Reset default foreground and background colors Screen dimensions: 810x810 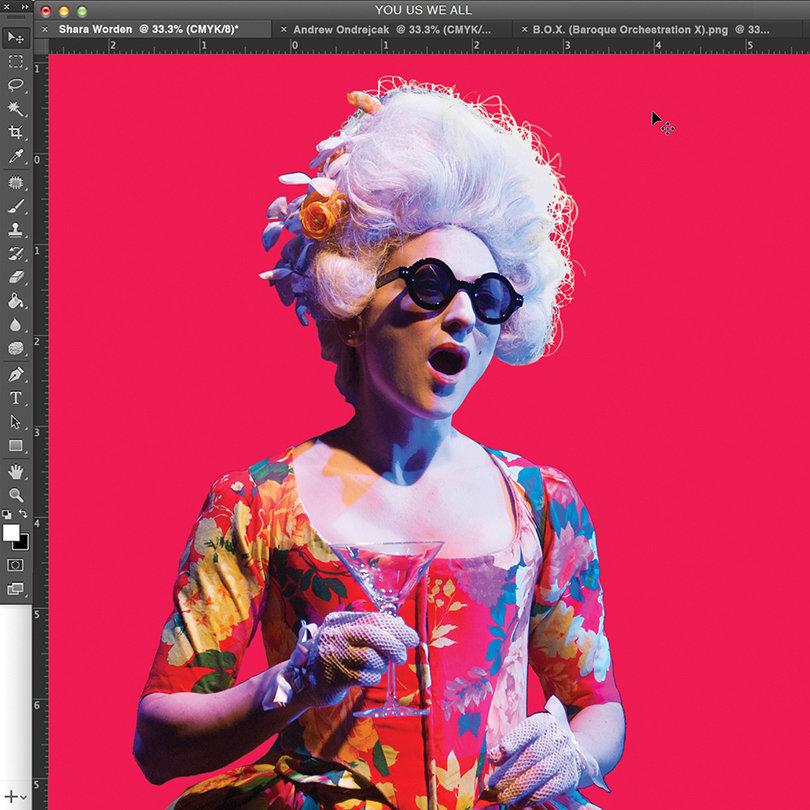pyautogui.click(x=6, y=514)
